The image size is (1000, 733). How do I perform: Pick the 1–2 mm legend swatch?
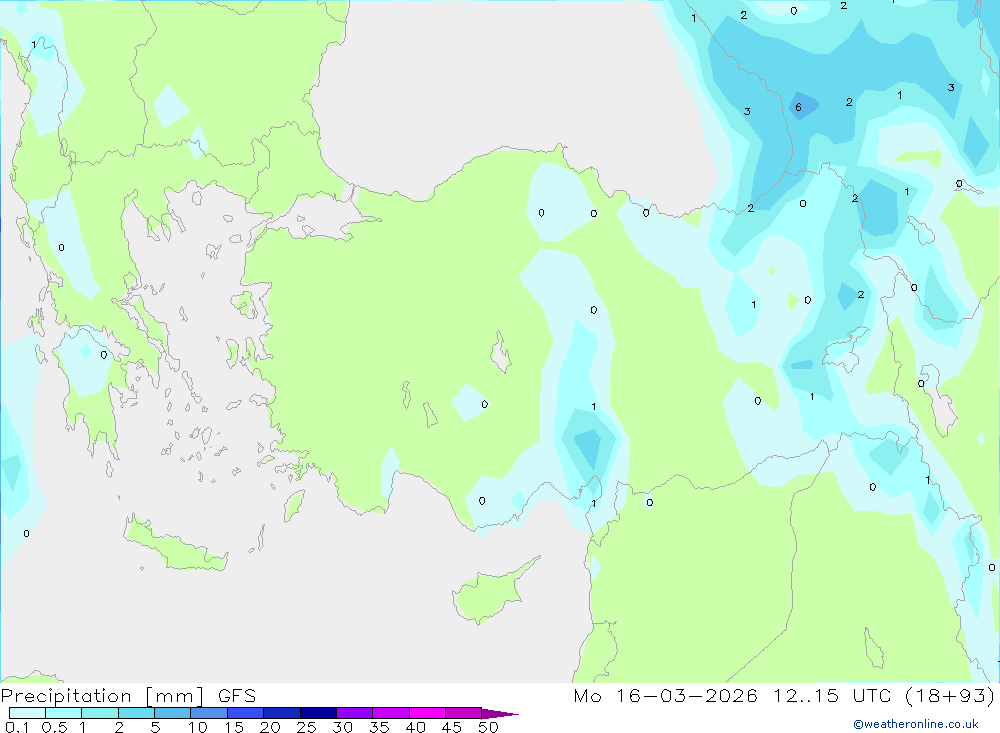click(100, 713)
